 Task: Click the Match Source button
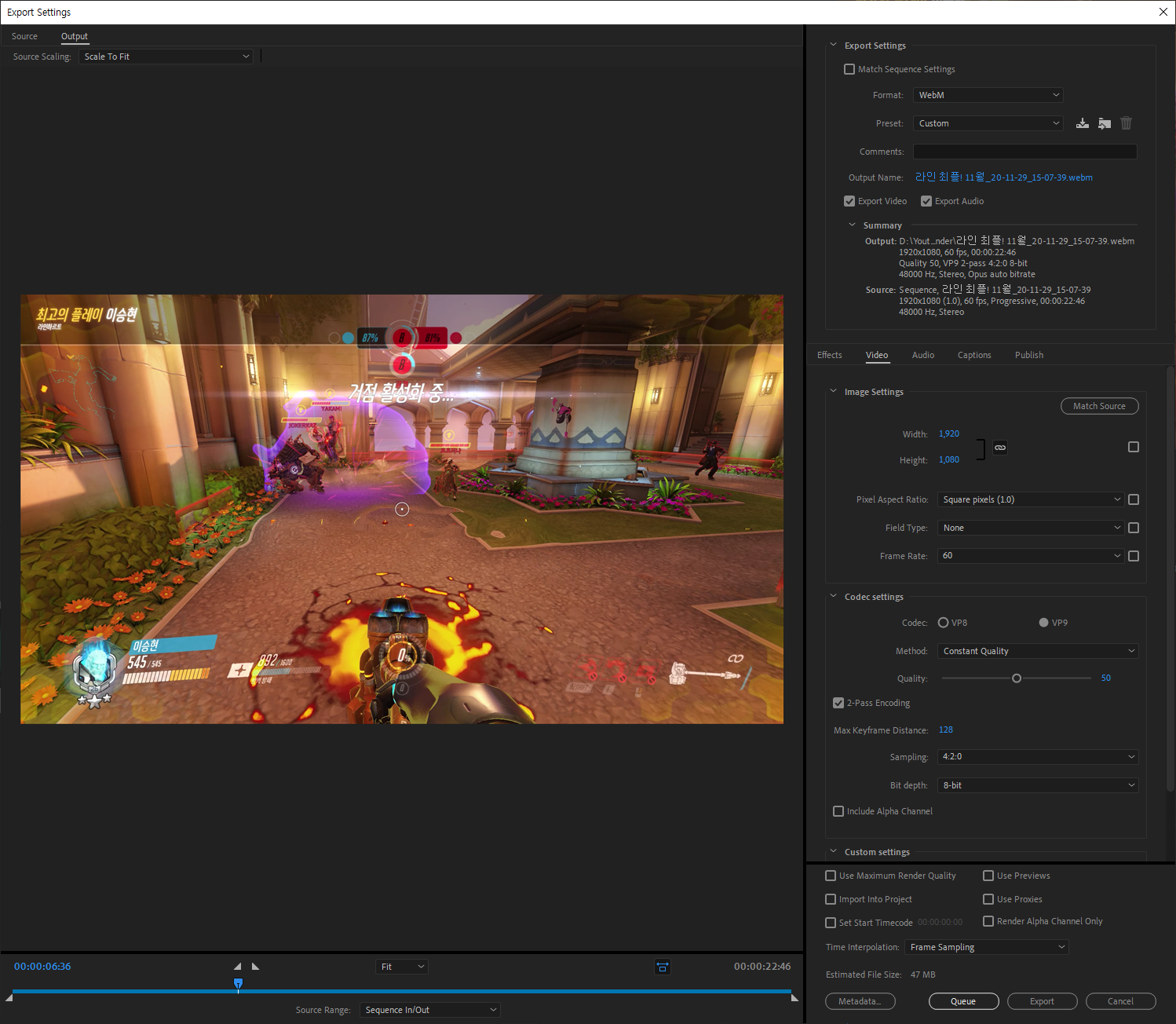tap(1100, 406)
